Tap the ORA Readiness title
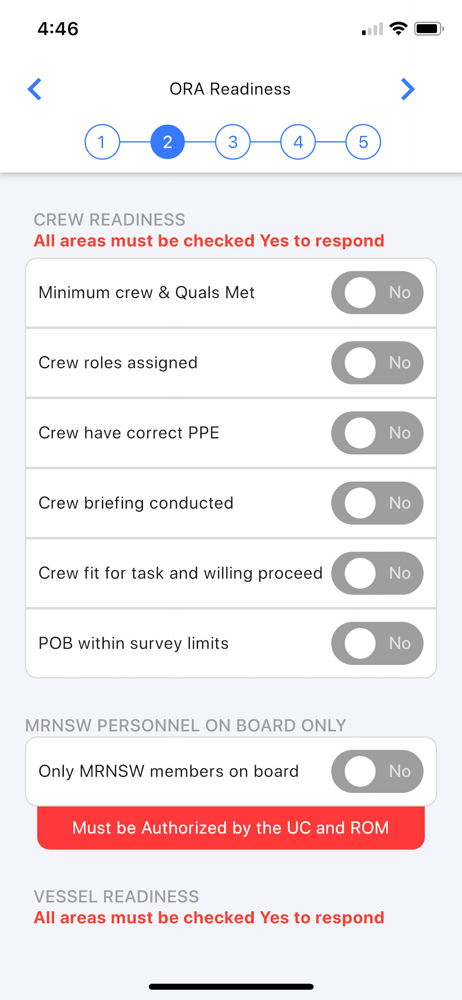The width and height of the screenshot is (462, 1000). click(x=230, y=89)
